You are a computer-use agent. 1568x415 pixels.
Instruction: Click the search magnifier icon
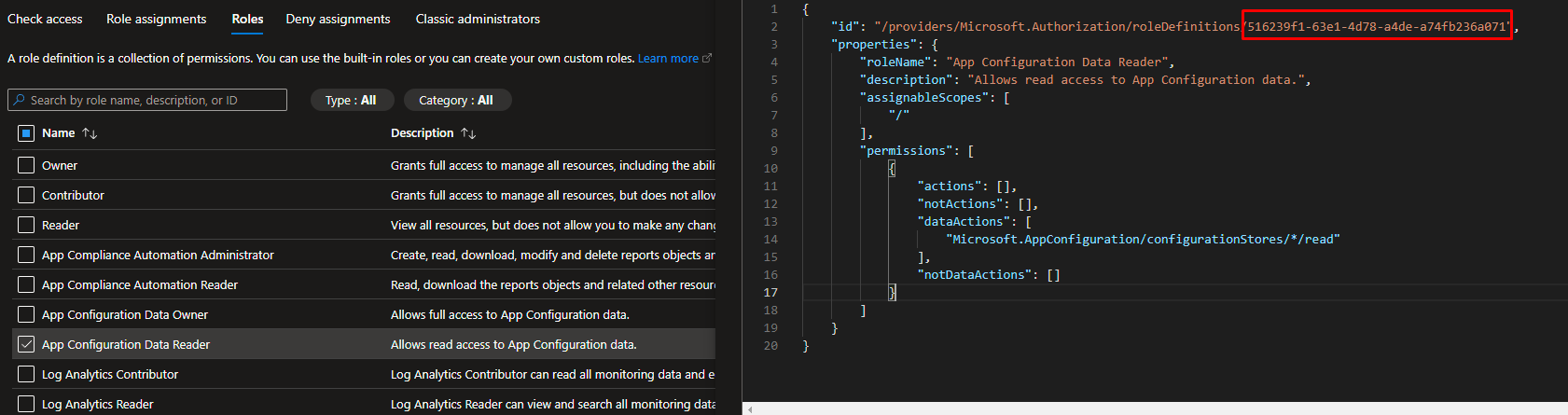coord(20,100)
